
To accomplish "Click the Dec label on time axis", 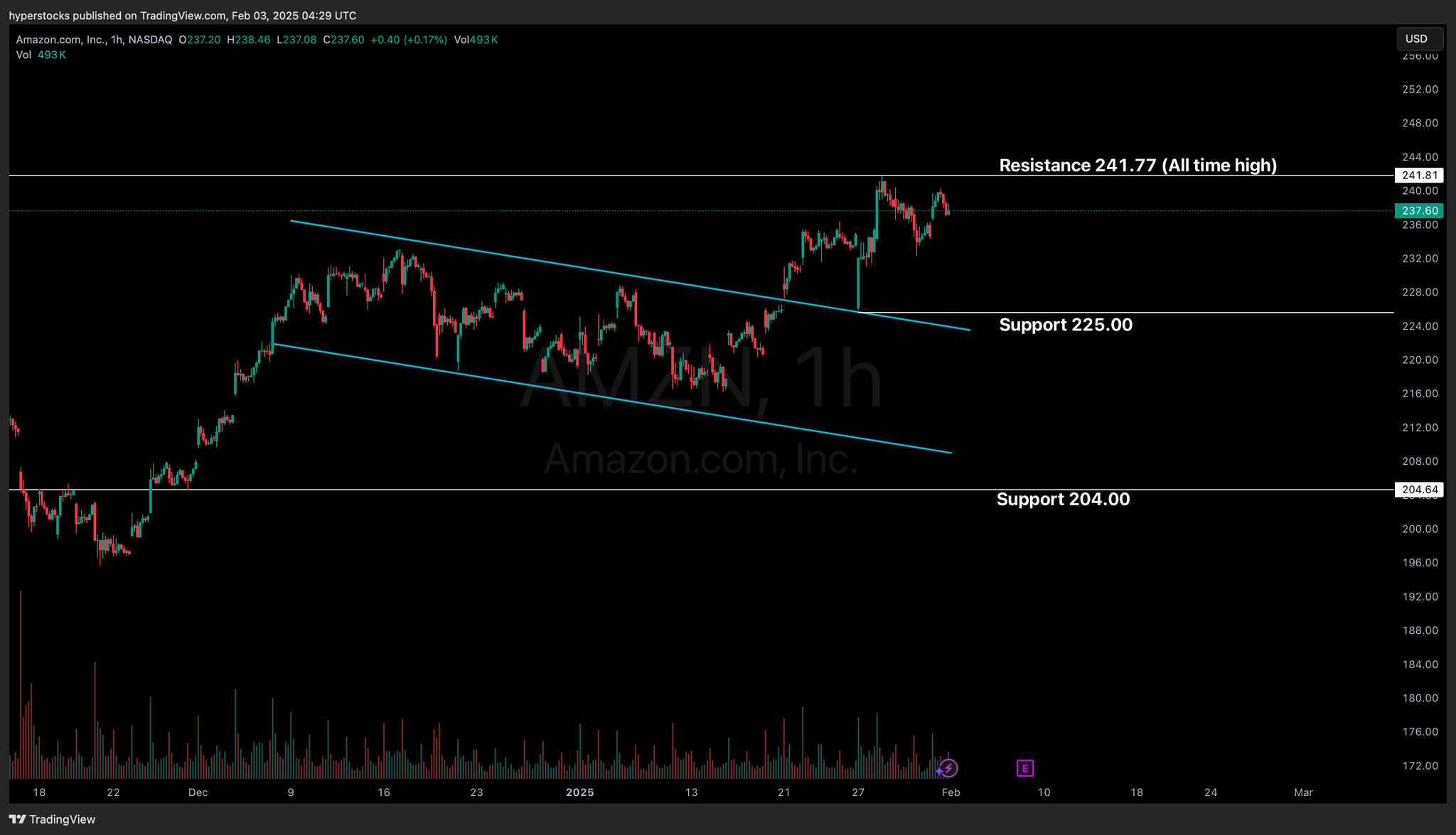I will (x=198, y=792).
